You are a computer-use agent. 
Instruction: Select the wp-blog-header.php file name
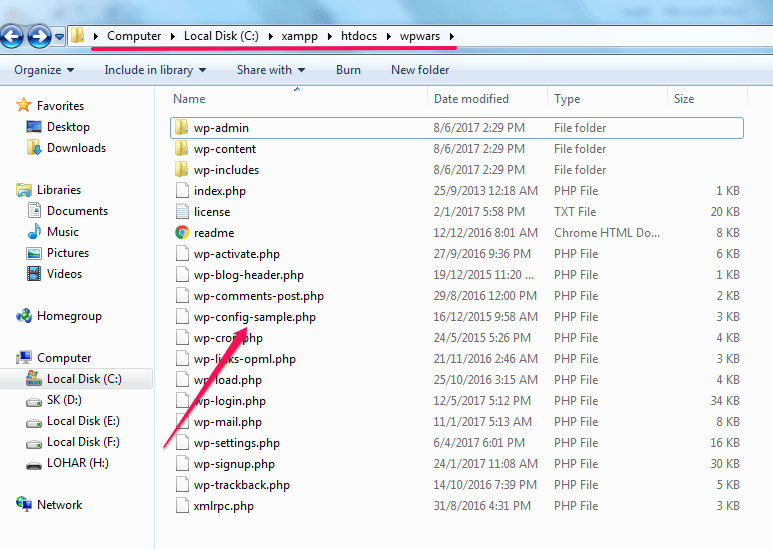point(248,275)
